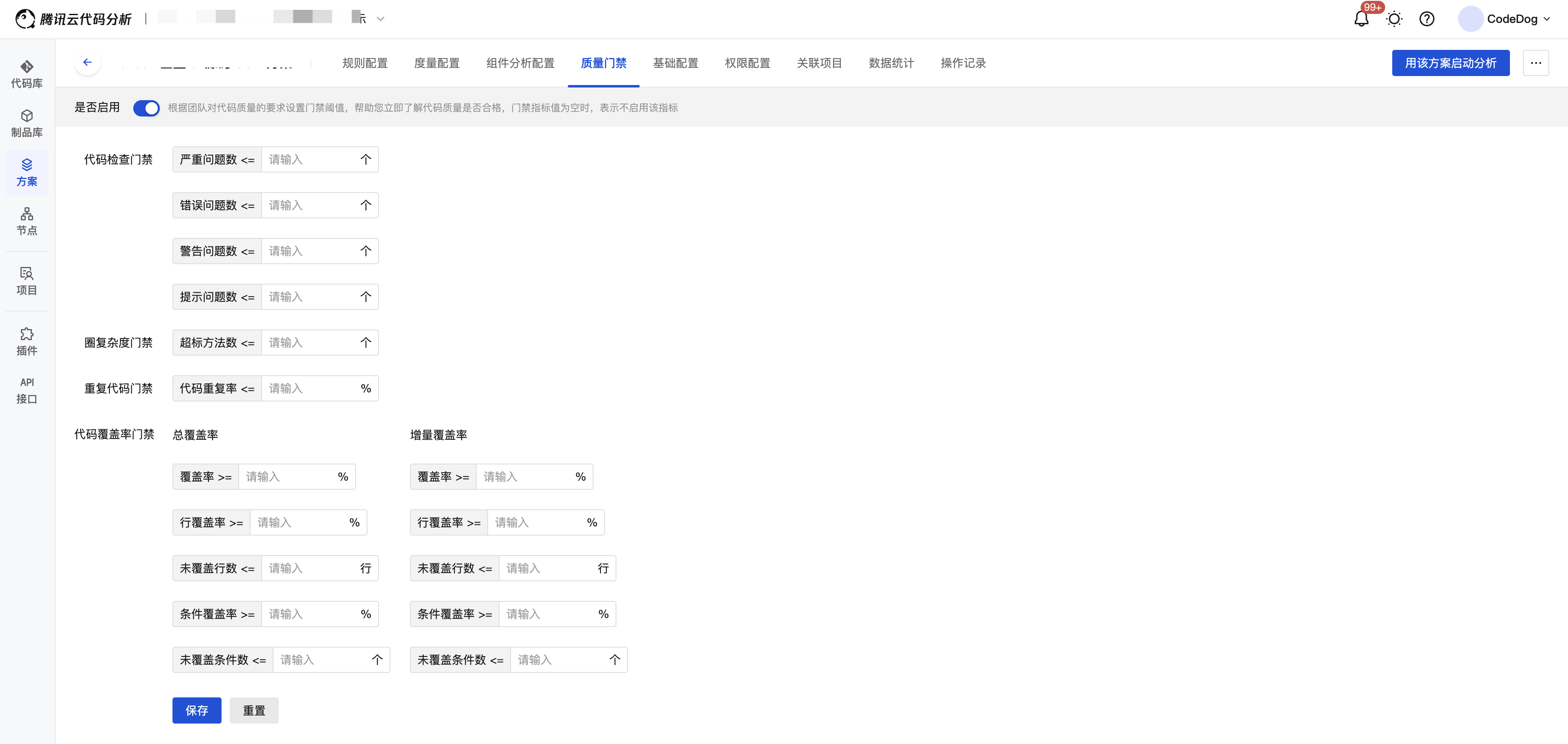
Task: Click the 重置 button
Action: click(x=254, y=710)
